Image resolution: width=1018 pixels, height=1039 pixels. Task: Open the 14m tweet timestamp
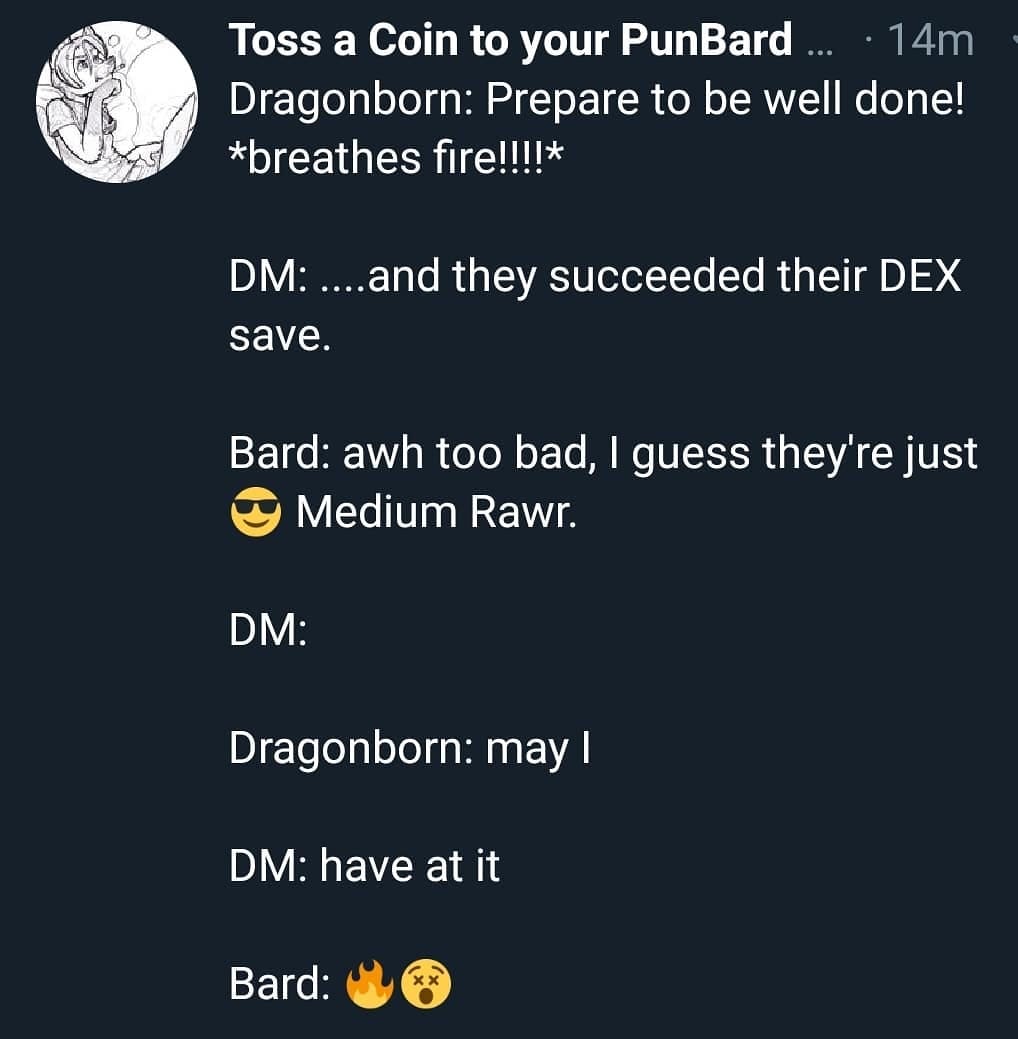(x=931, y=40)
